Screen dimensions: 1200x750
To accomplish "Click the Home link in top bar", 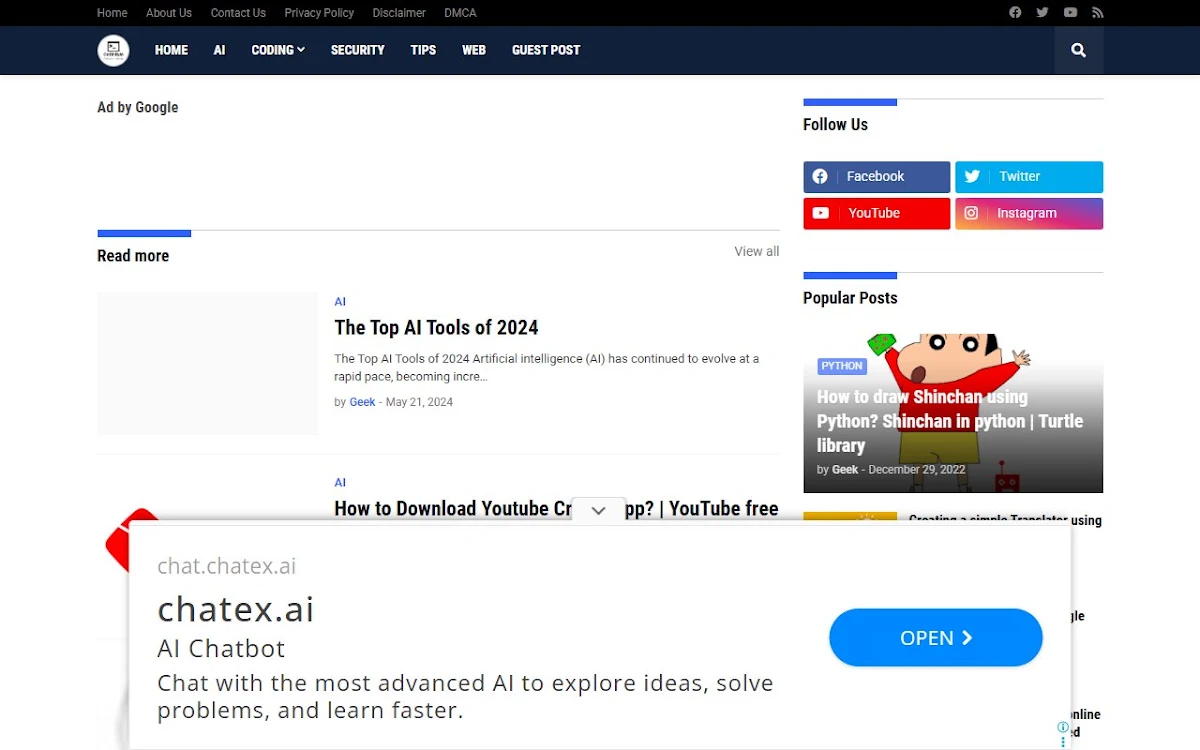I will (112, 13).
